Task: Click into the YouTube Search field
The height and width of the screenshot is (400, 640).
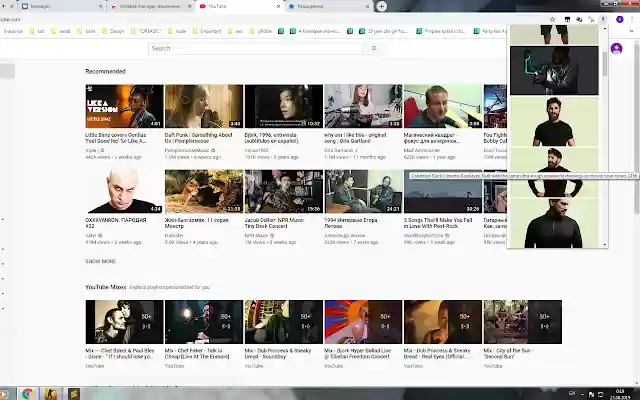Action: [x=256, y=49]
